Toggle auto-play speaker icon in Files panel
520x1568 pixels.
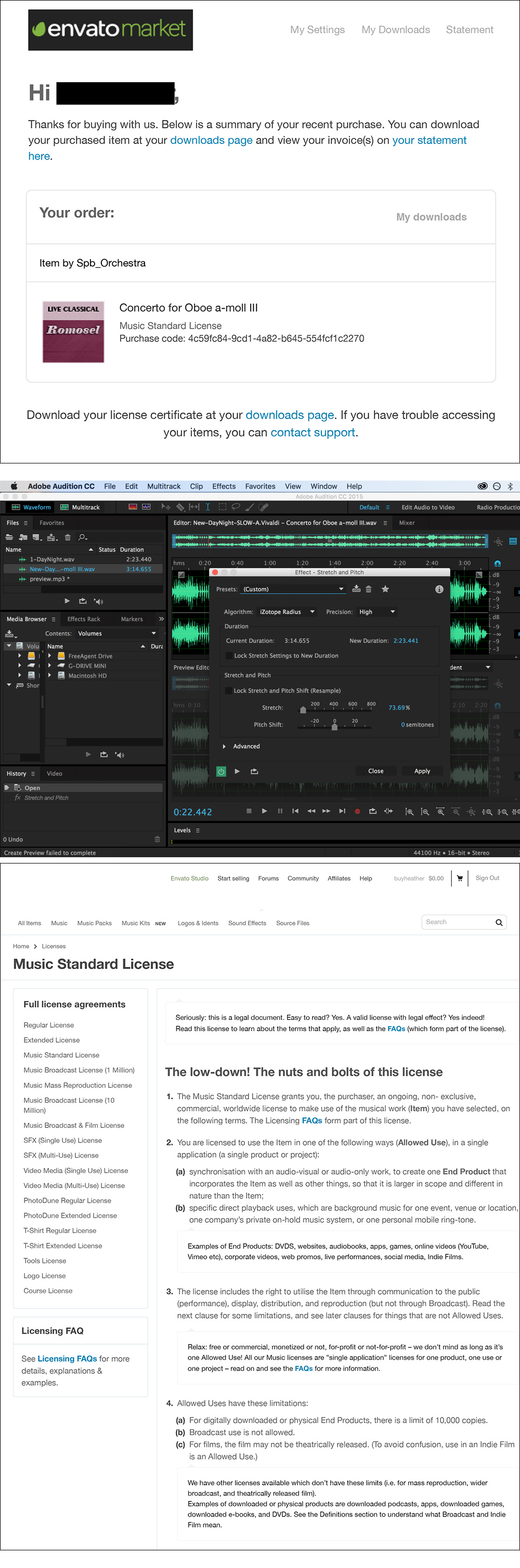tap(98, 601)
